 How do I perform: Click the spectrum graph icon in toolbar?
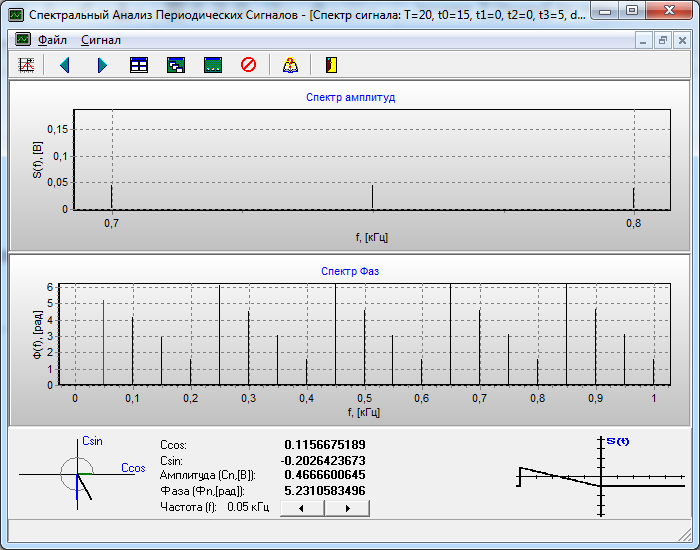click(27, 65)
